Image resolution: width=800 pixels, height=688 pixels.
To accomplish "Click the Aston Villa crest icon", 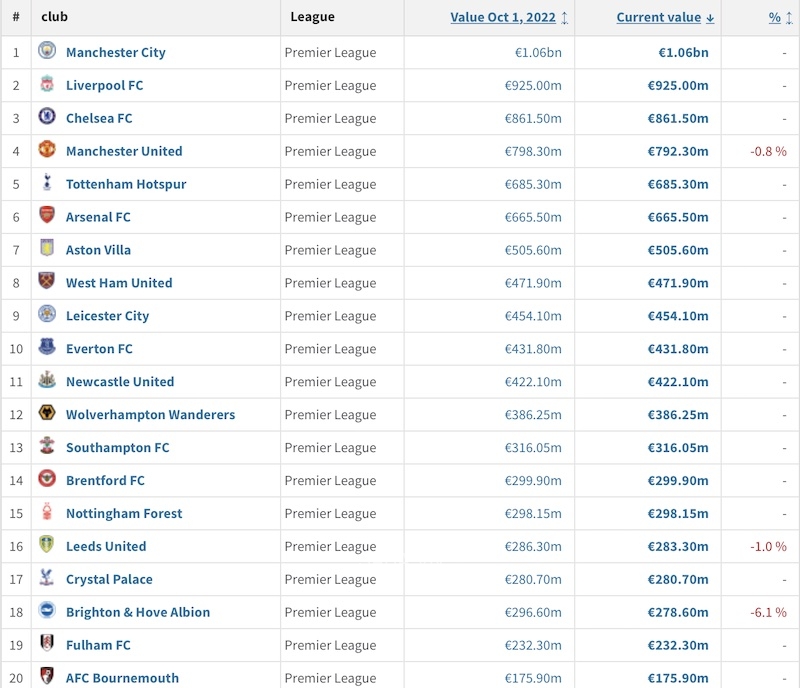I will click(47, 249).
